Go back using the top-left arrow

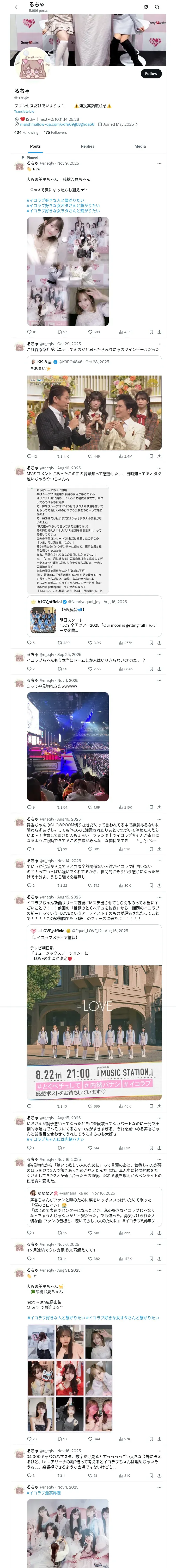[x=17, y=7]
